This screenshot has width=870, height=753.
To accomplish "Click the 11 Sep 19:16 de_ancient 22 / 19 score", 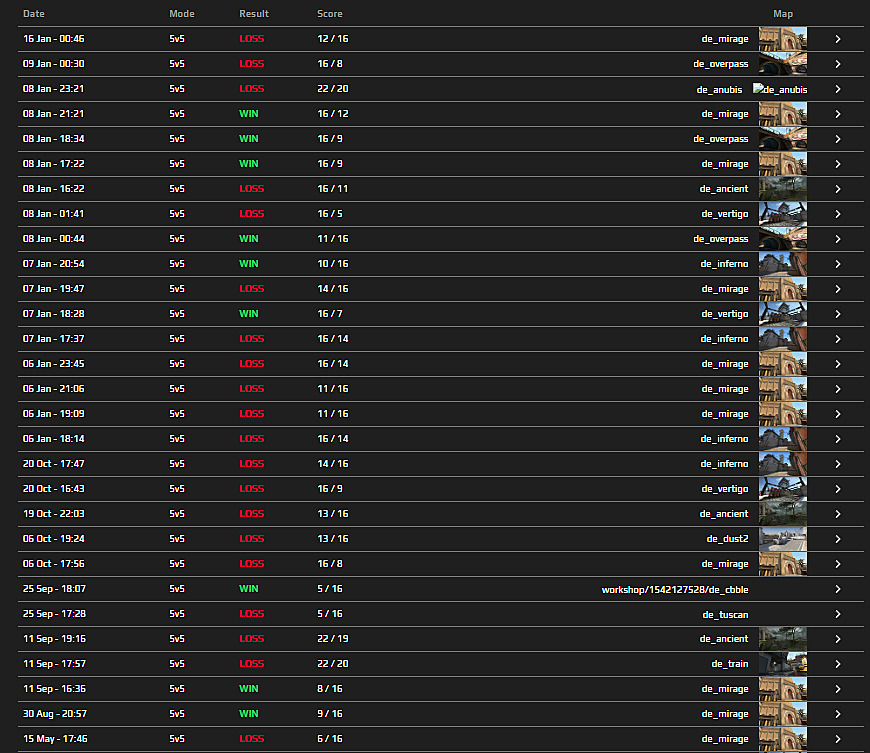I will coord(332,639).
